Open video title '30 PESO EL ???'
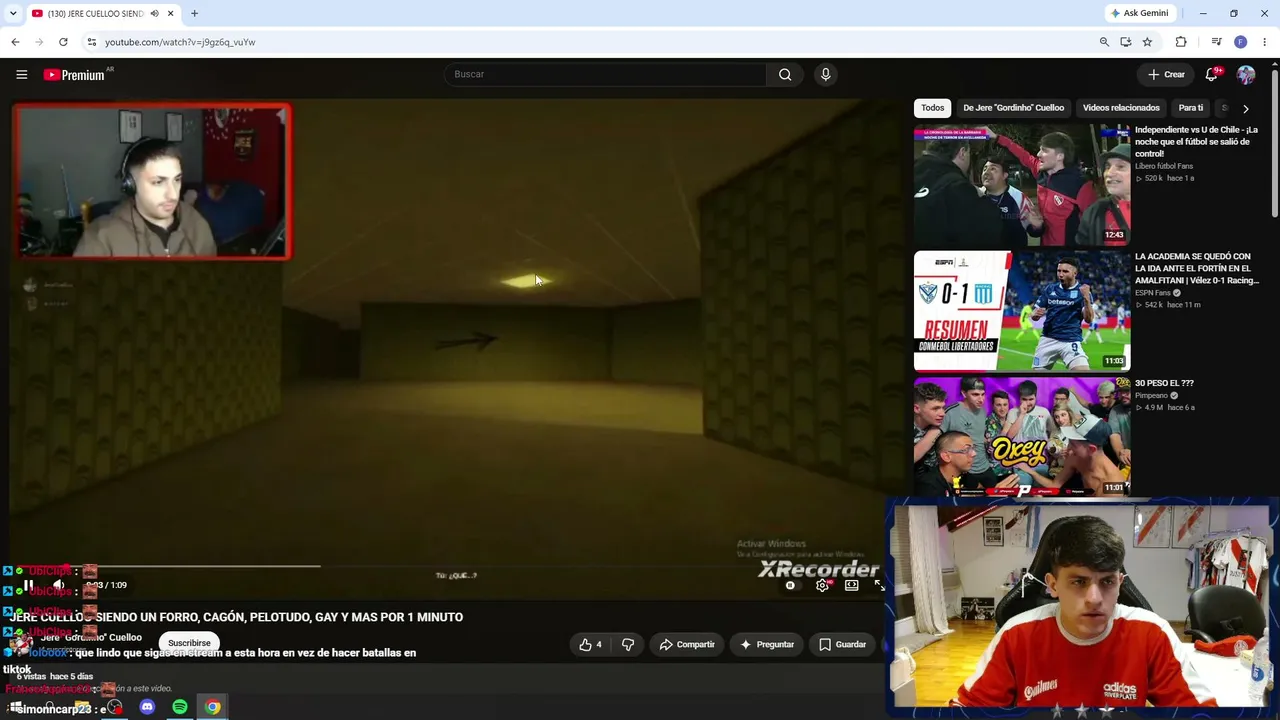This screenshot has height=720, width=1280. (1164, 383)
